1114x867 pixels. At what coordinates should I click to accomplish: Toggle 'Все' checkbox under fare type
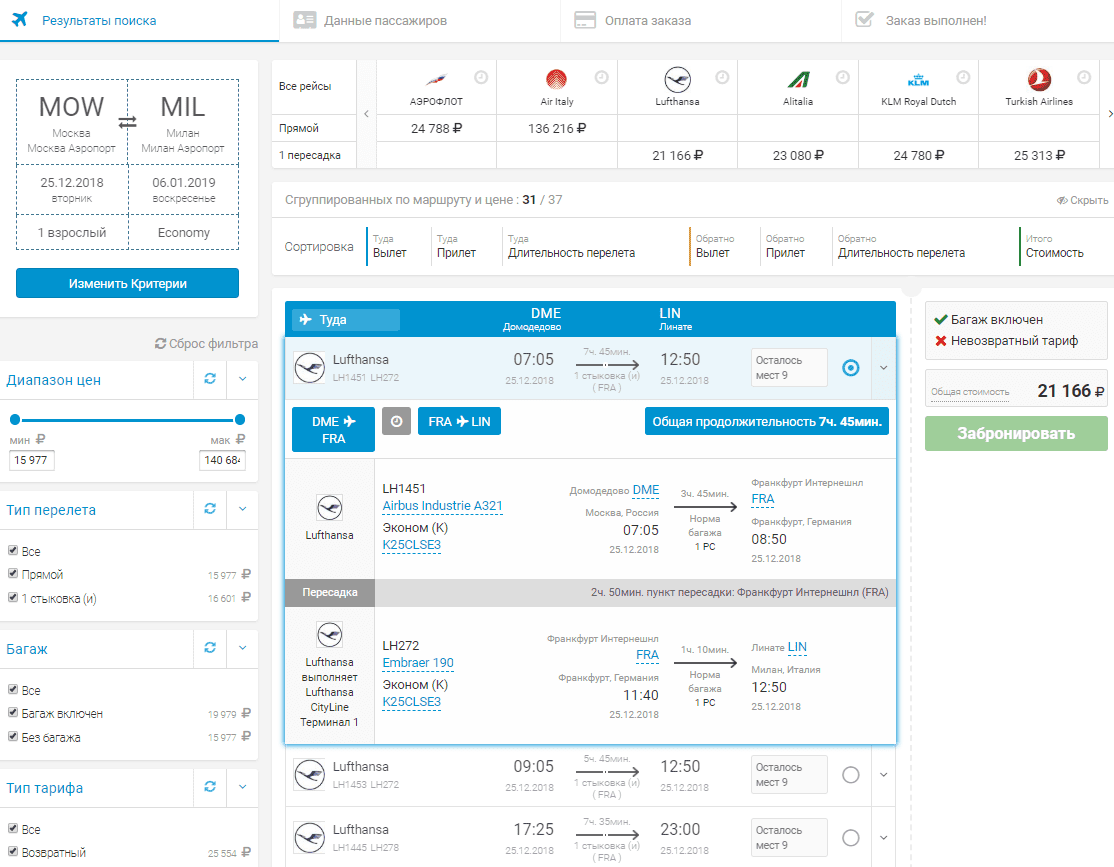pyautogui.click(x=13, y=828)
